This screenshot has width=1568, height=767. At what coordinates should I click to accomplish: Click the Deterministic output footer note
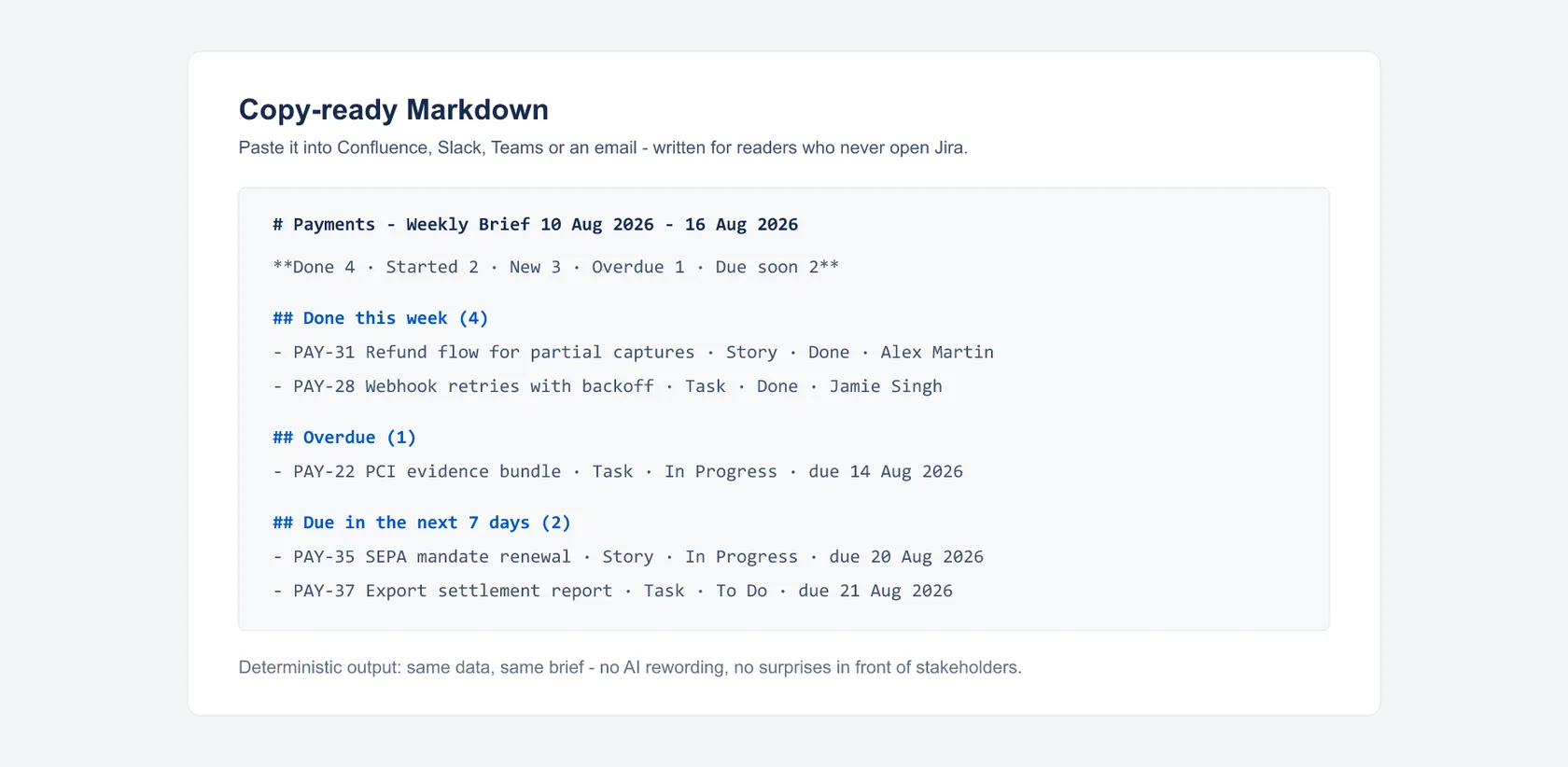pos(630,667)
